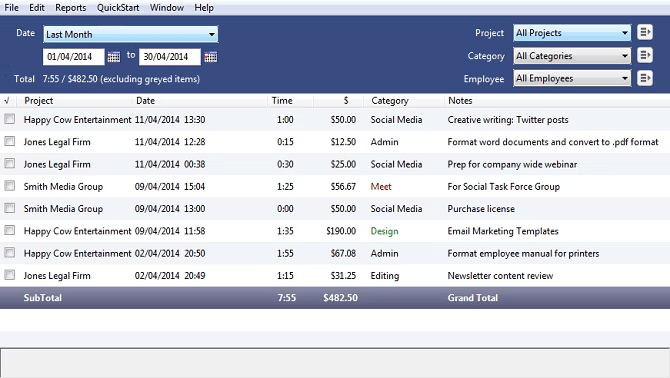
Task: Sort by Project column header
Action: tap(38, 101)
